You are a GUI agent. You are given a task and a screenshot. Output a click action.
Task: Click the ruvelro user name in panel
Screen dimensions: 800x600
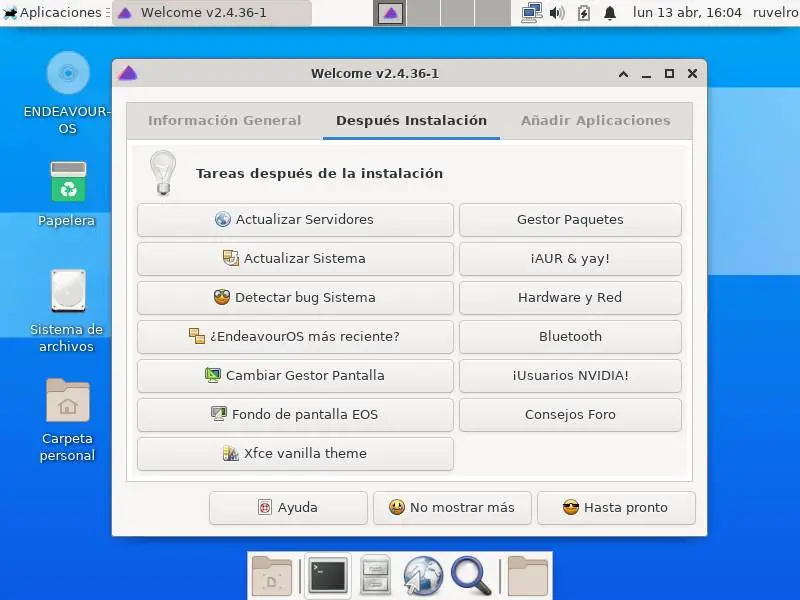tap(776, 12)
